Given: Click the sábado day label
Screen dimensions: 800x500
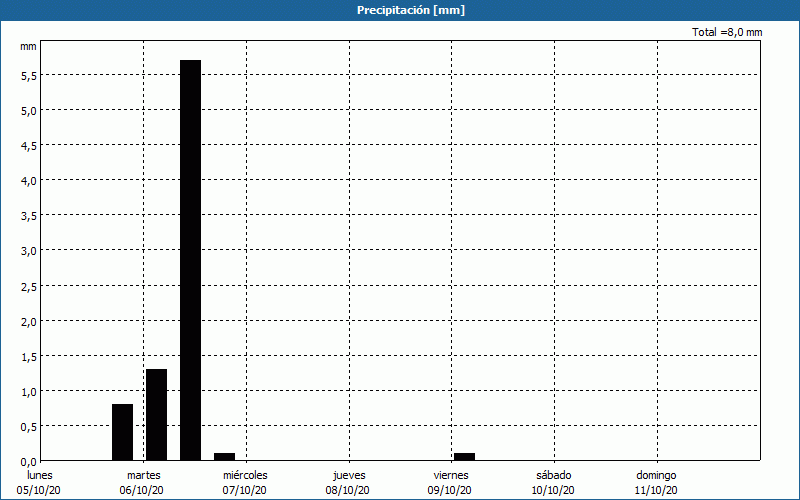Looking at the screenshot, I should [x=554, y=475].
